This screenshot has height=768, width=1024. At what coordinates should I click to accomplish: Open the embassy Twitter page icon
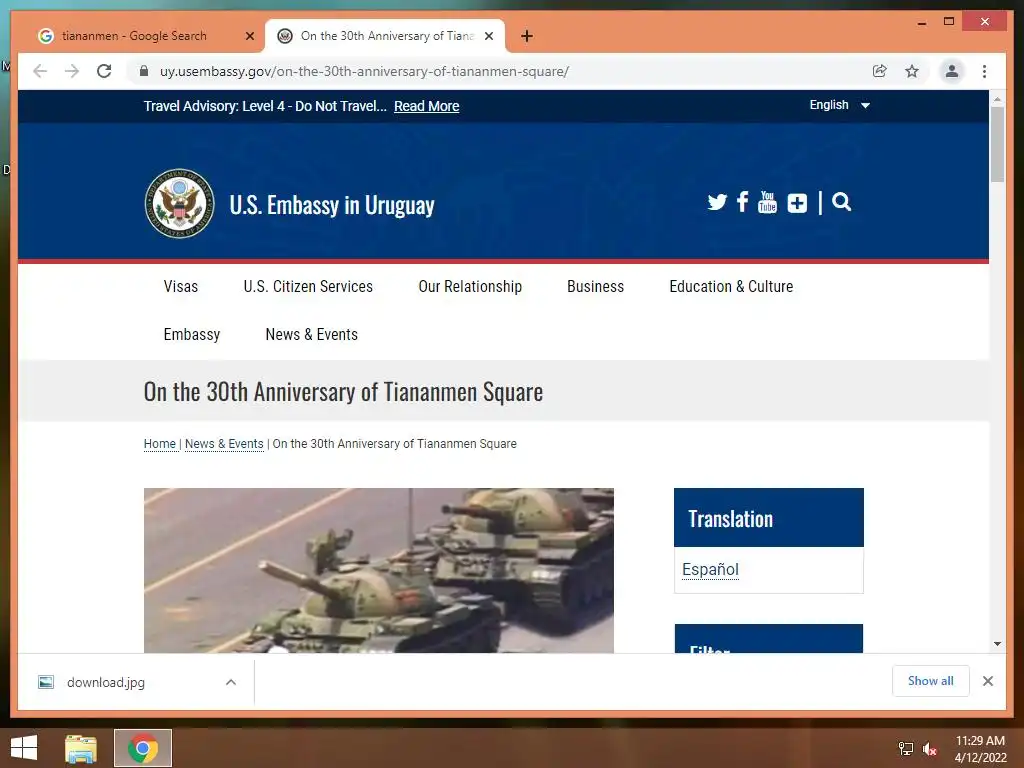click(716, 202)
